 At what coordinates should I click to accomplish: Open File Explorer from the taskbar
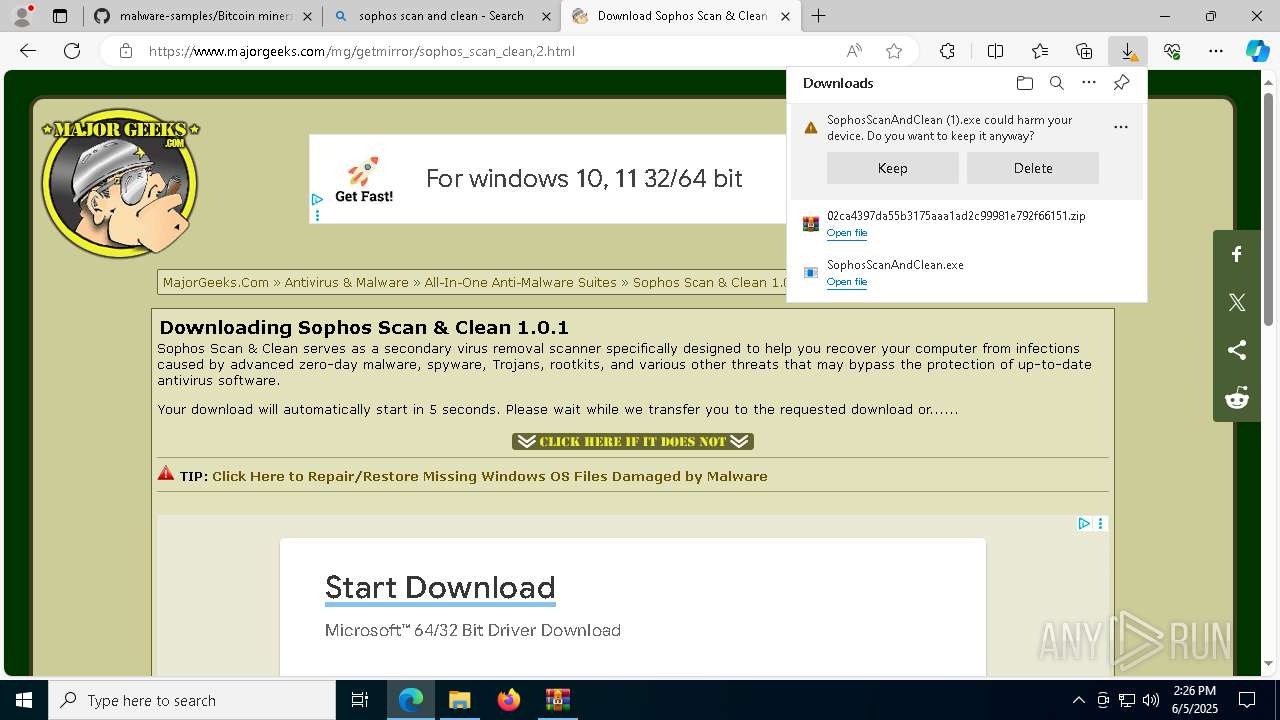459,700
